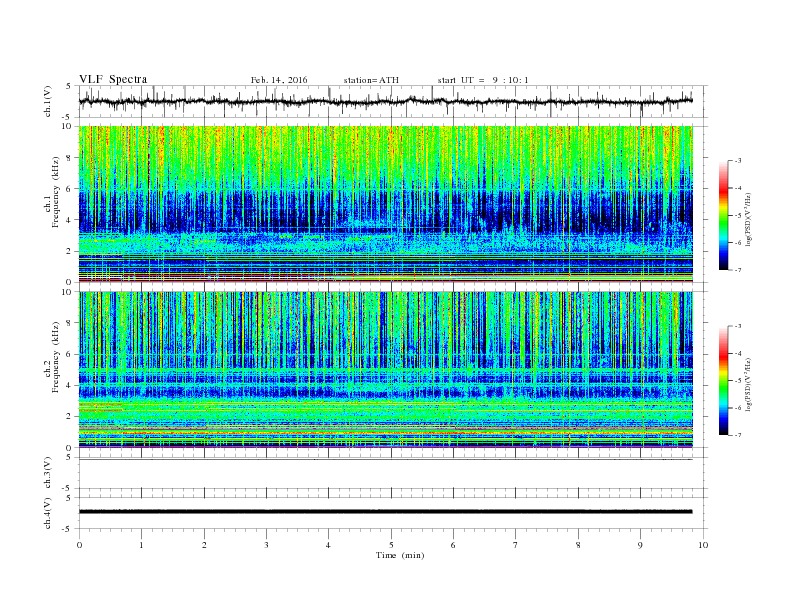Click inside the ch.1 spectrogram panel
This screenshot has width=792, height=612.
[386, 204]
